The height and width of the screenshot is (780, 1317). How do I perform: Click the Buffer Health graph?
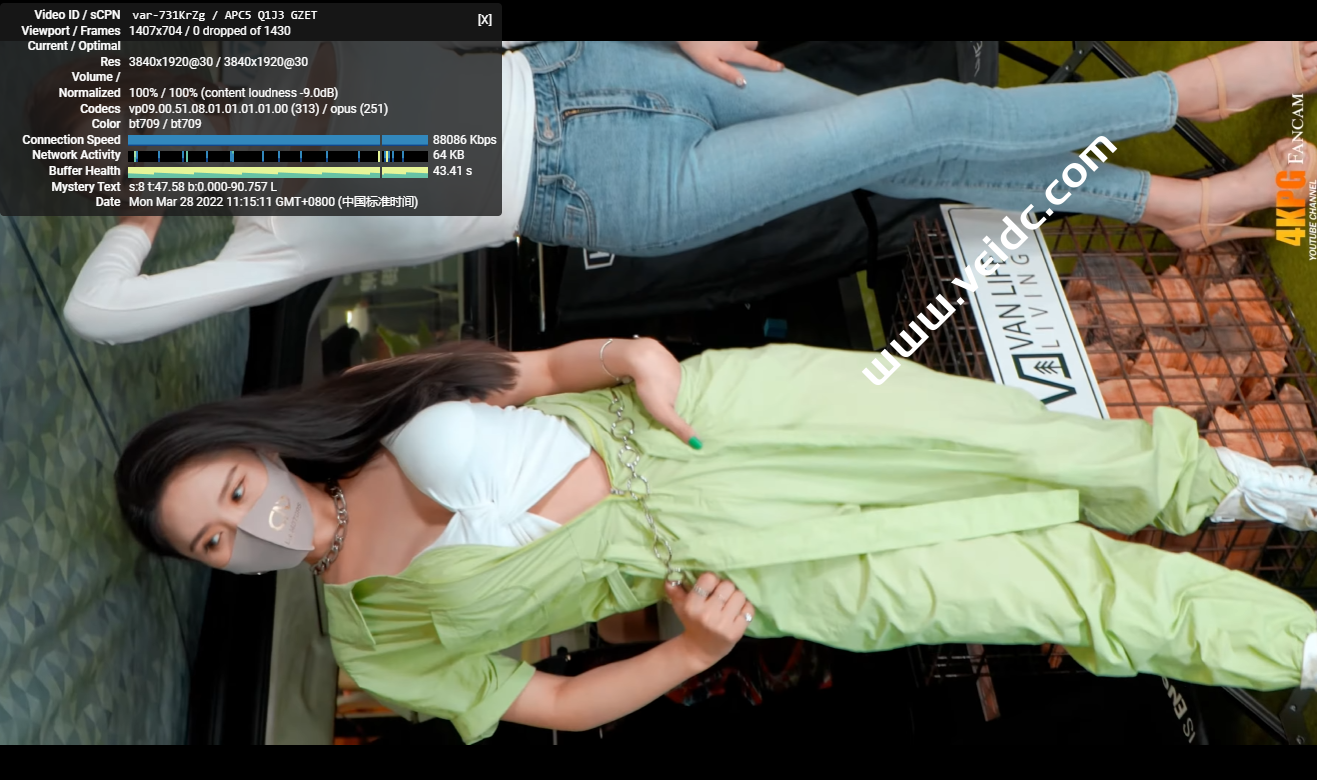[x=278, y=171]
